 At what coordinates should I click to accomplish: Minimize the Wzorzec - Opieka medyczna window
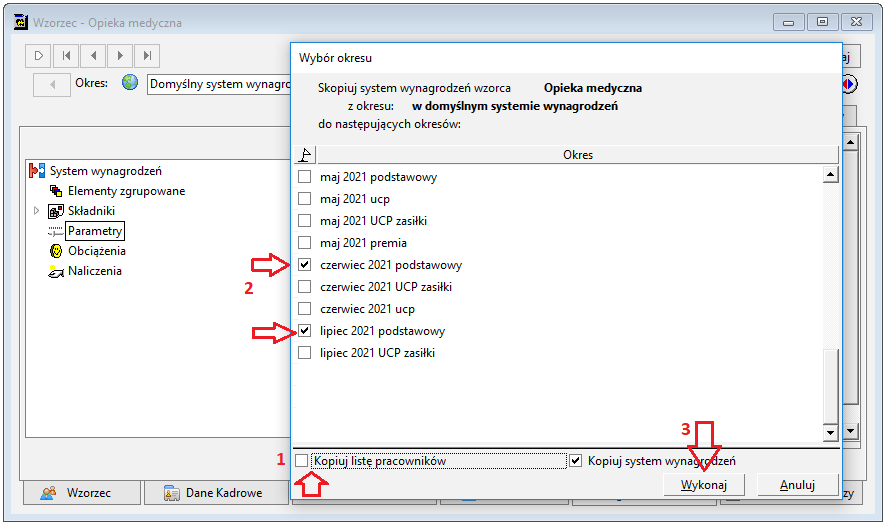[788, 22]
